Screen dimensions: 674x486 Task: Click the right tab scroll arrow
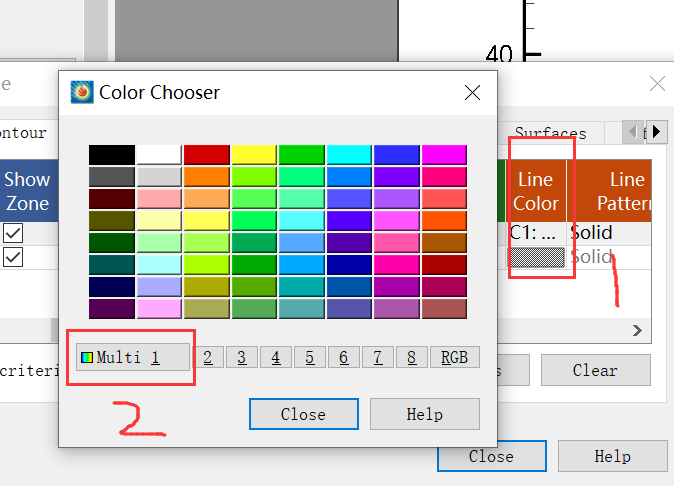pos(657,132)
